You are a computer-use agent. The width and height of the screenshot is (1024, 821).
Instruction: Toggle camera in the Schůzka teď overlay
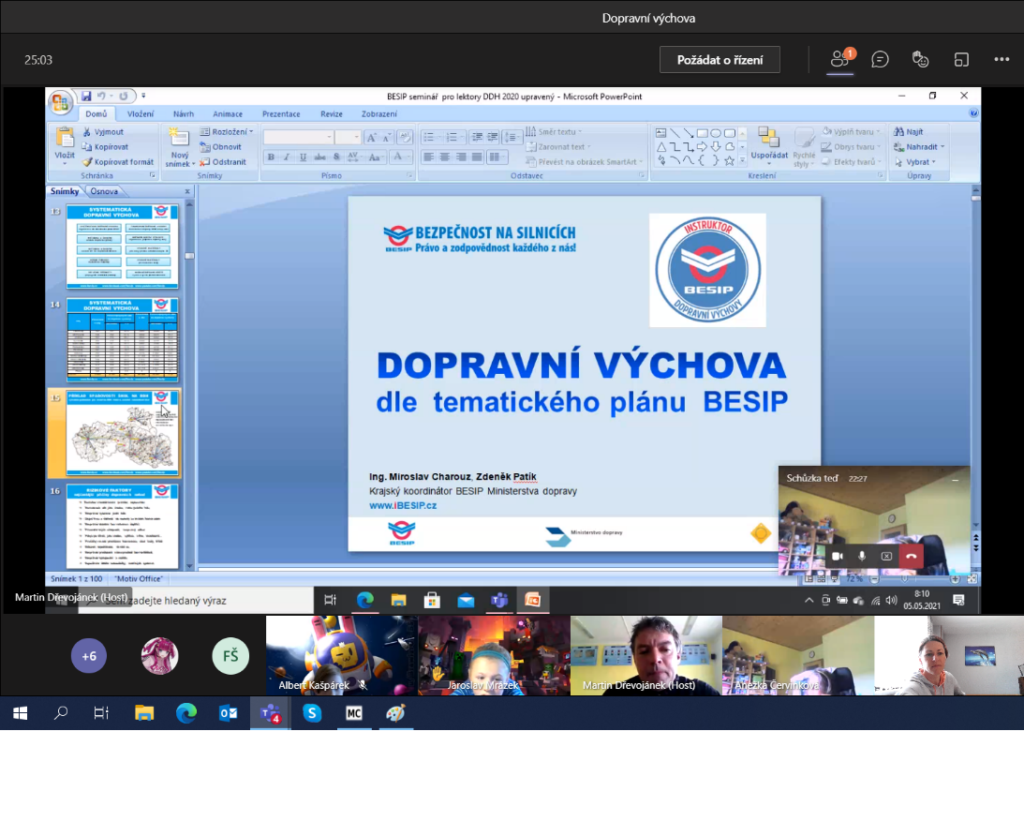pyautogui.click(x=837, y=556)
